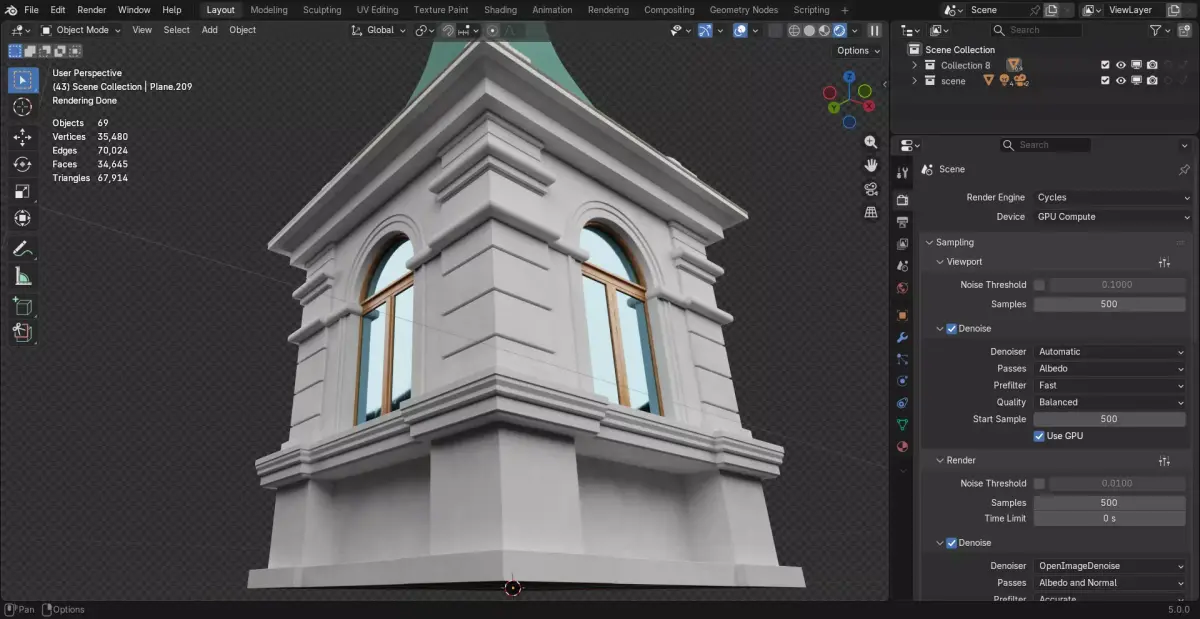The width and height of the screenshot is (1200, 619).
Task: Select the Select Box tool
Action: point(22,80)
